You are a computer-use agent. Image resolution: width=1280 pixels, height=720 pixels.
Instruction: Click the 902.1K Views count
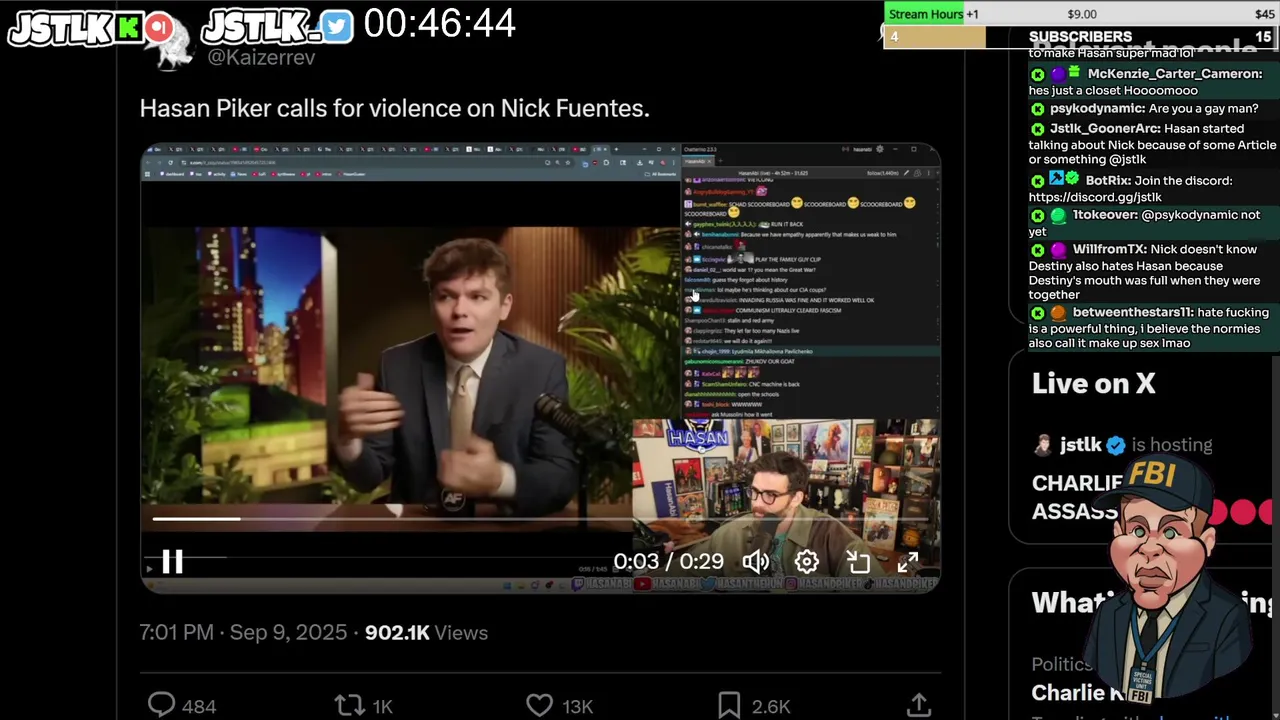click(x=426, y=633)
